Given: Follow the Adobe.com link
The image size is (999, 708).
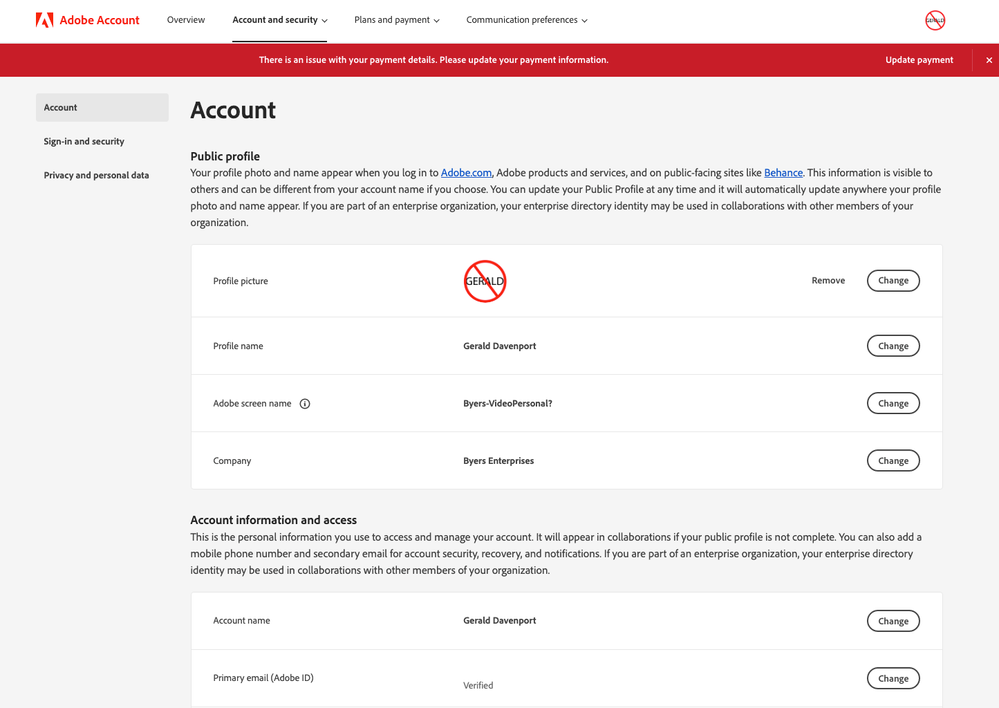Looking at the screenshot, I should [x=466, y=173].
